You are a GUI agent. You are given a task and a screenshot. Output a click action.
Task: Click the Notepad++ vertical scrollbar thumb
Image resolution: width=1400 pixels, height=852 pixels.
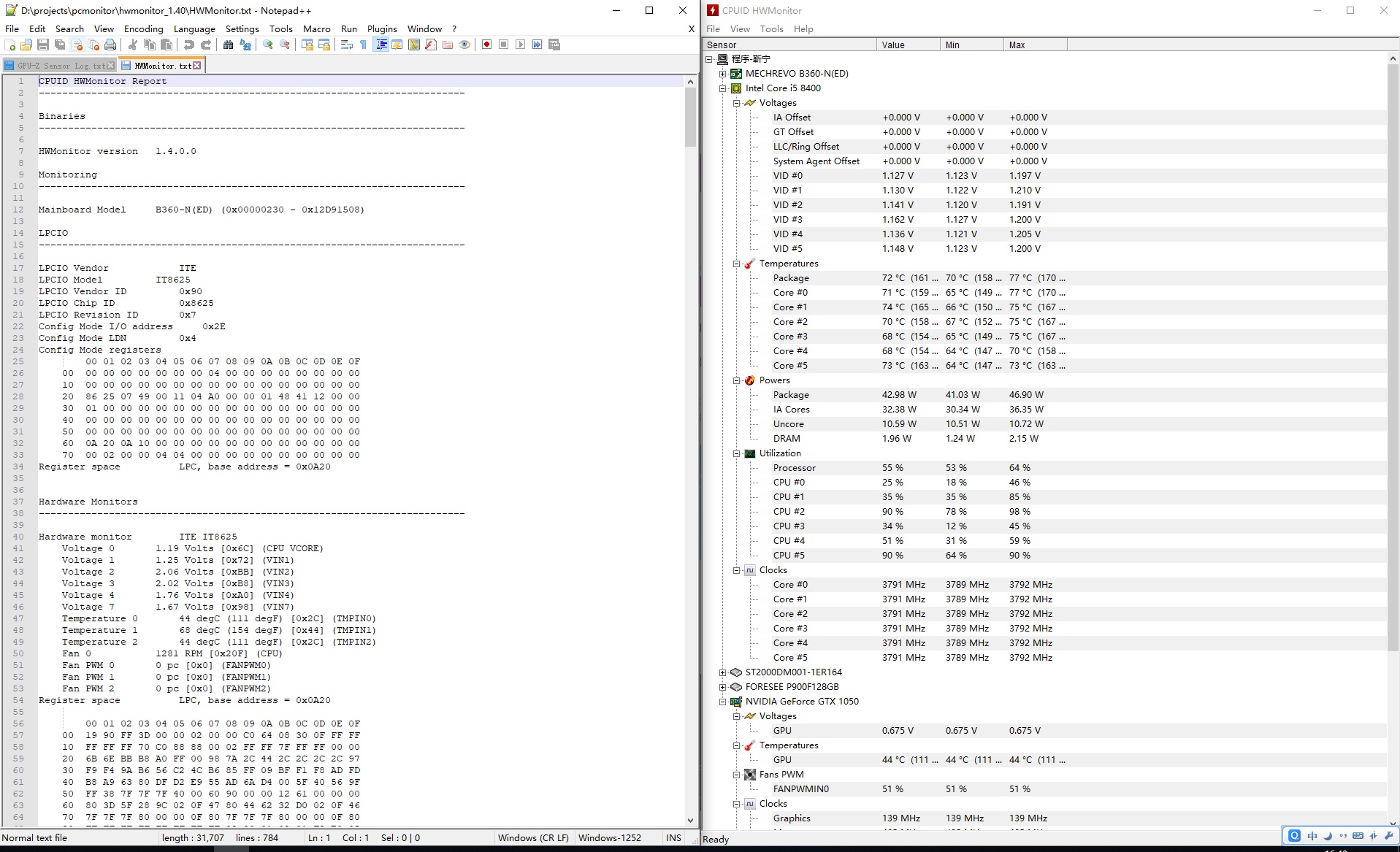tap(690, 118)
